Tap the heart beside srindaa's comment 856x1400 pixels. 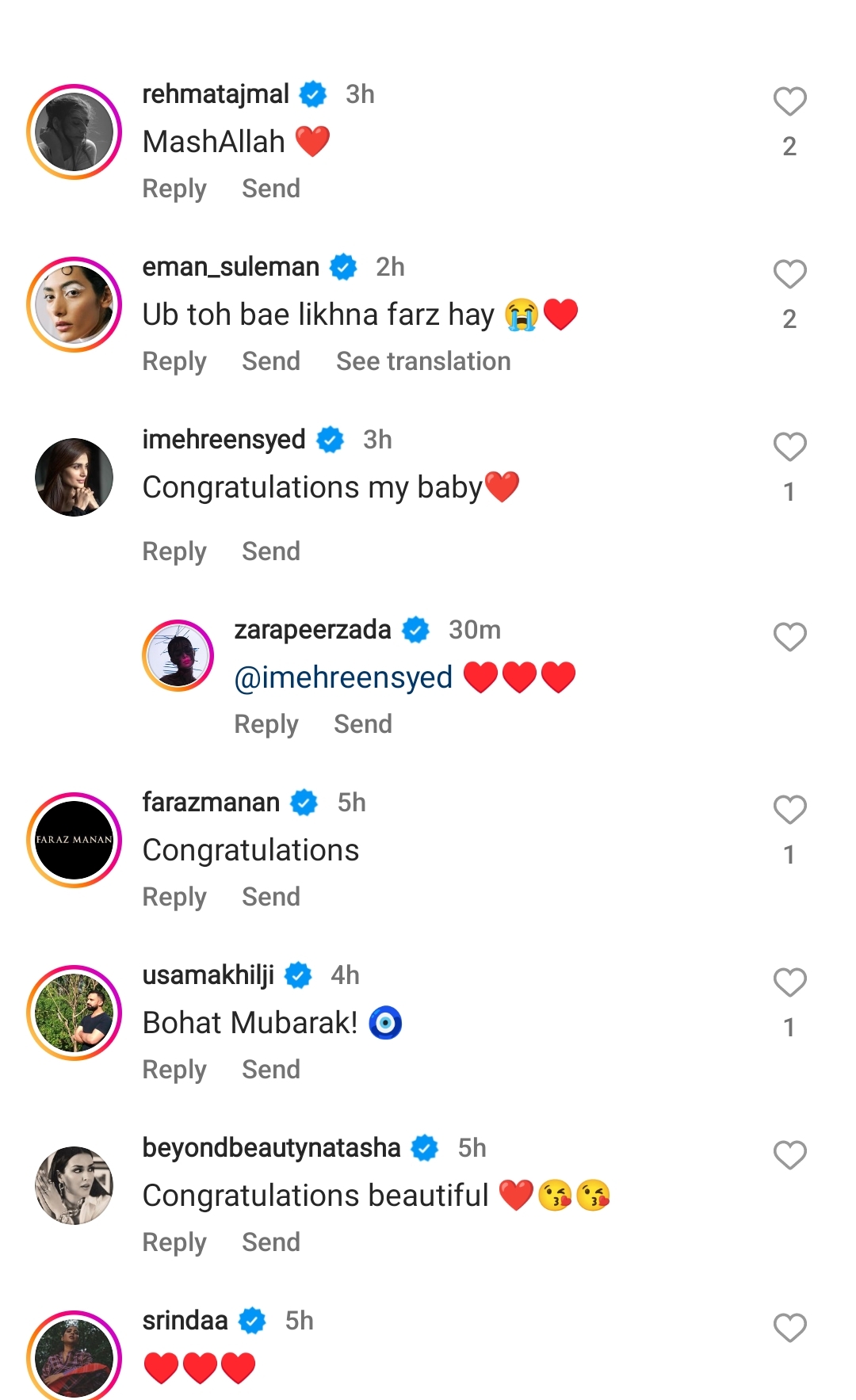coord(789,1328)
